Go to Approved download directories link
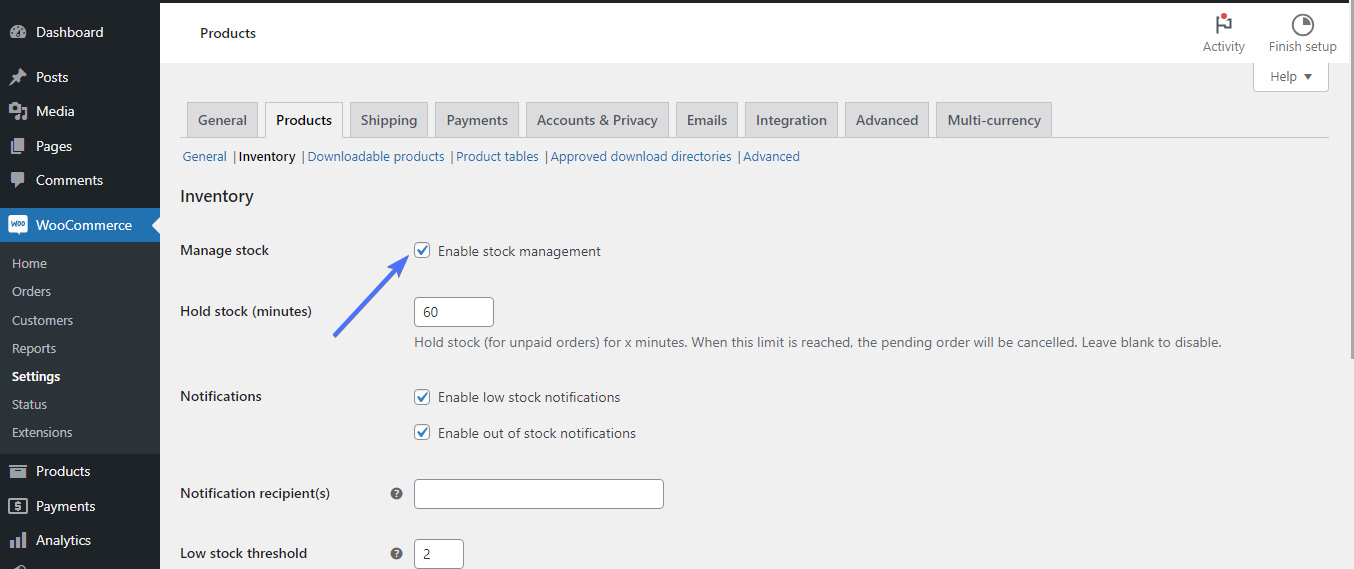Image resolution: width=1354 pixels, height=569 pixels. (641, 157)
